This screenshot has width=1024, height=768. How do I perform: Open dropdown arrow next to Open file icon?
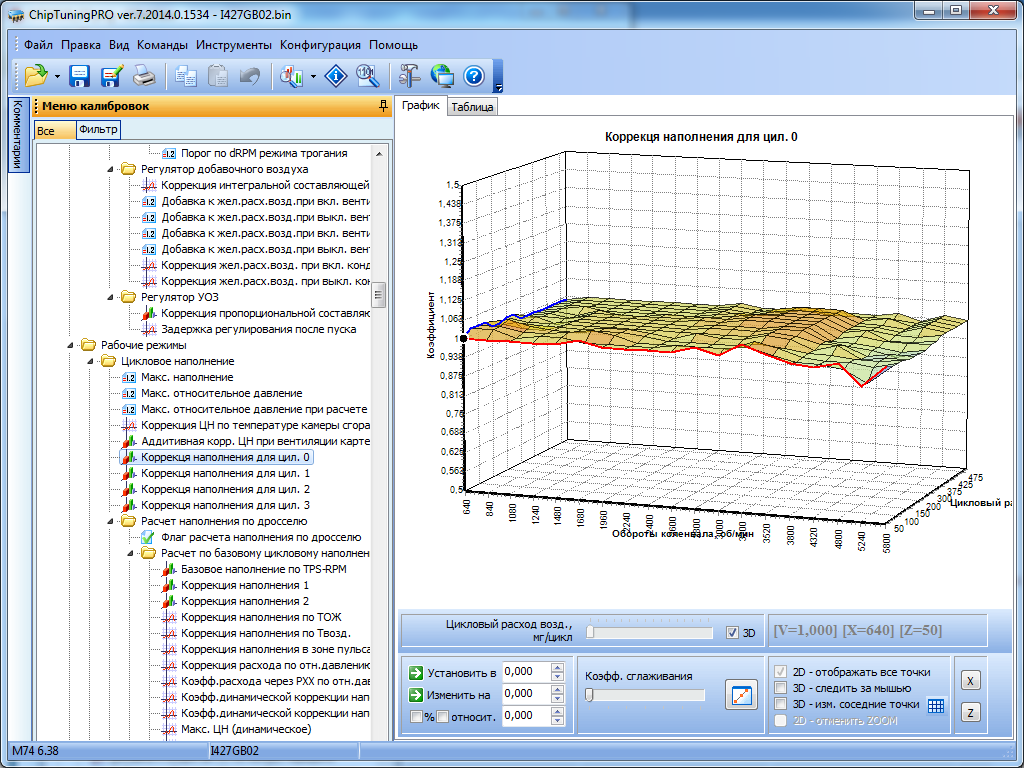57,76
